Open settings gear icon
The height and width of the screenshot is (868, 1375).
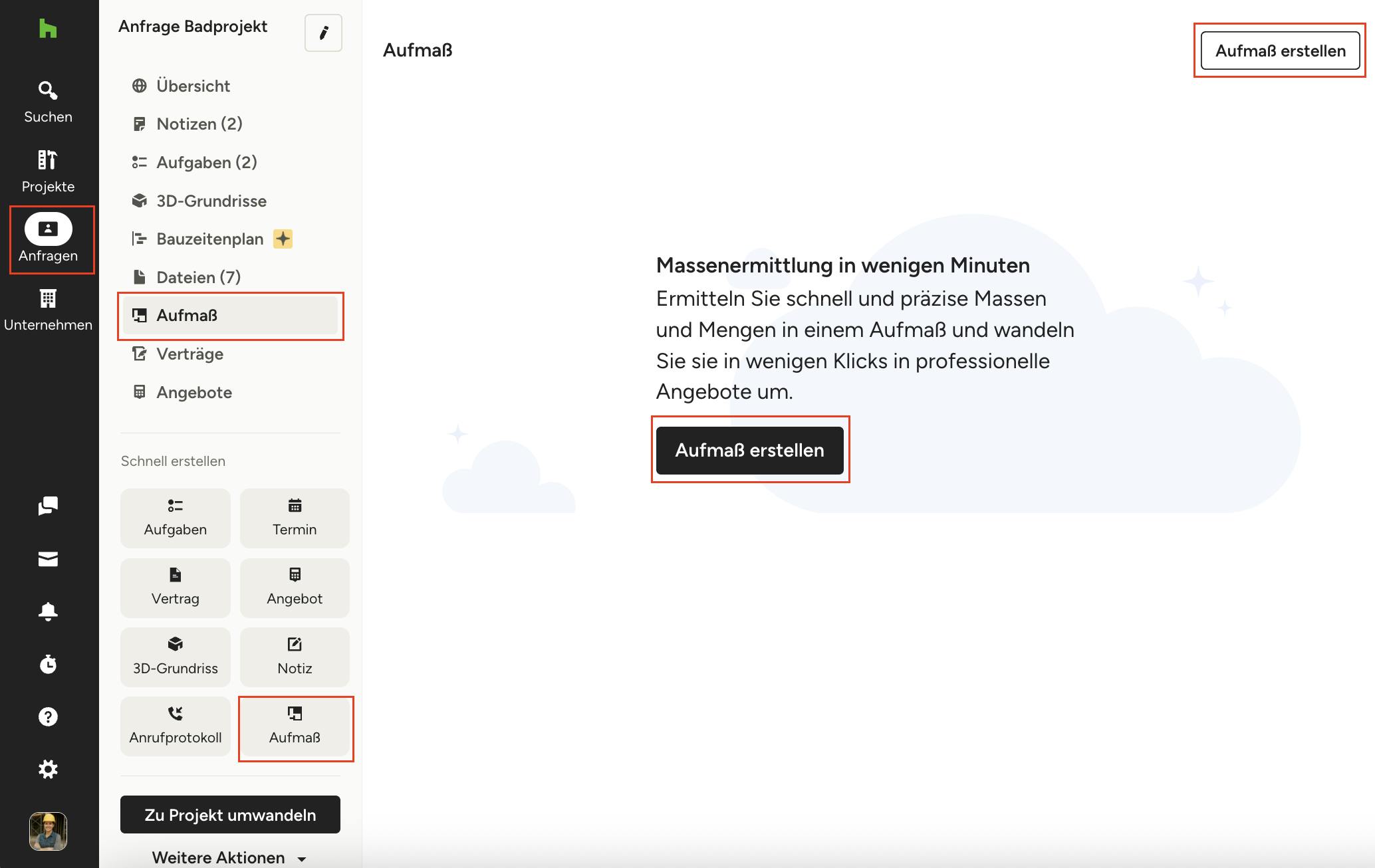[x=48, y=770]
